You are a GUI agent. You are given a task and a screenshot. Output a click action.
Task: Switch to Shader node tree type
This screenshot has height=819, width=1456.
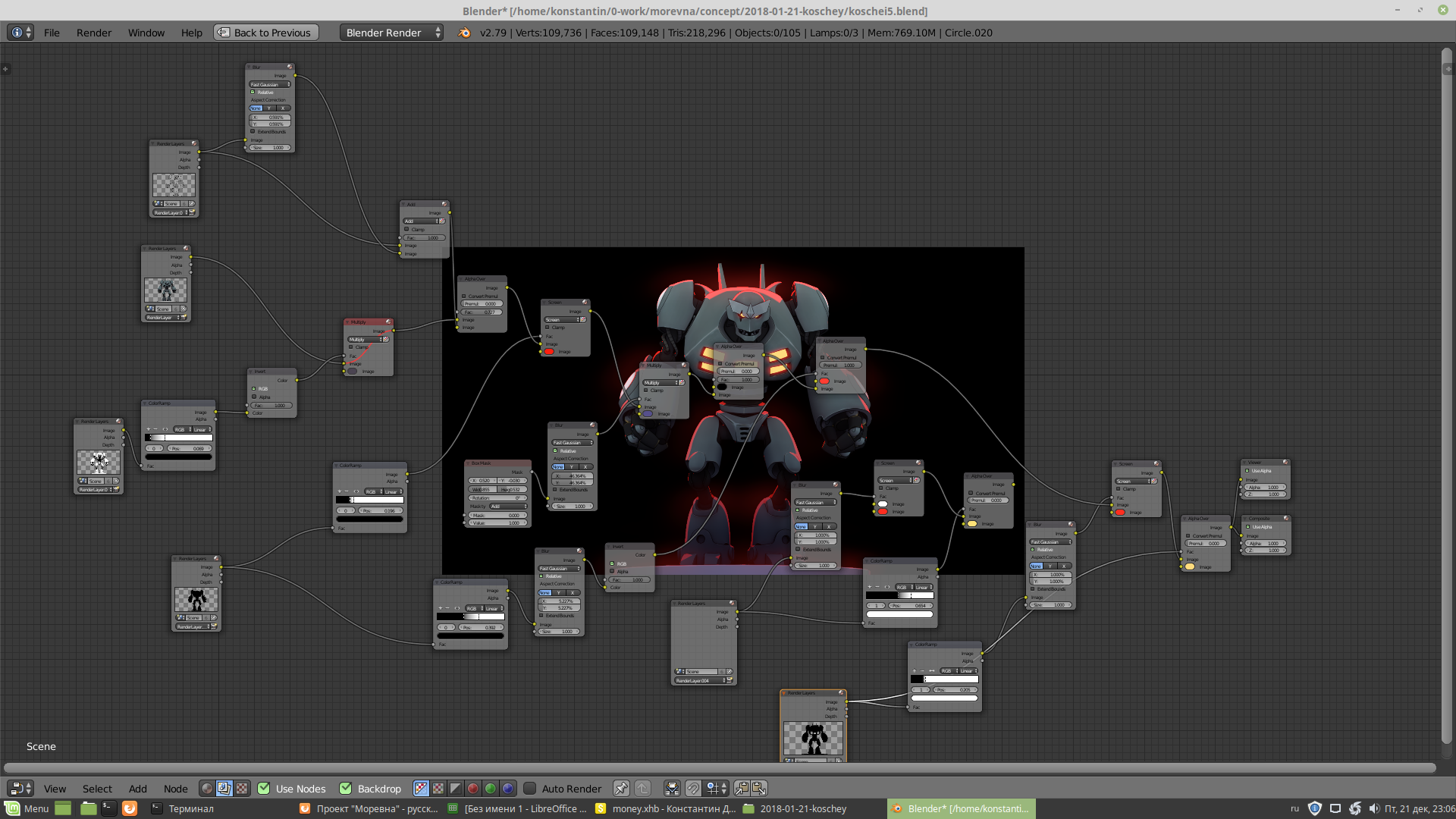click(x=207, y=789)
